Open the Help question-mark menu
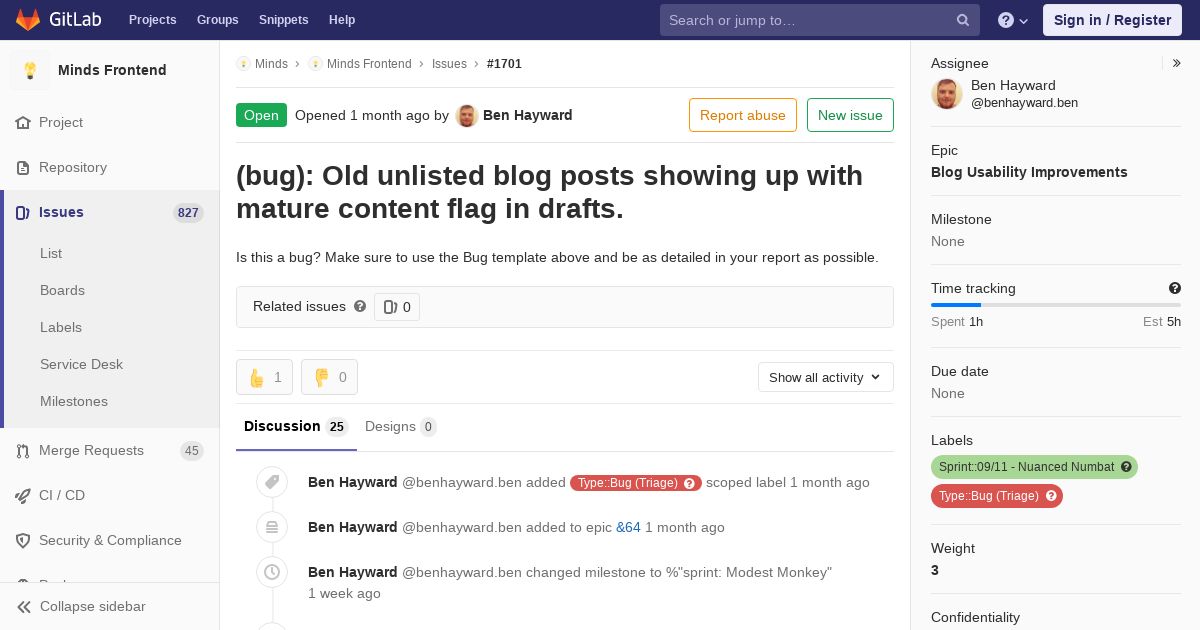 [1013, 20]
